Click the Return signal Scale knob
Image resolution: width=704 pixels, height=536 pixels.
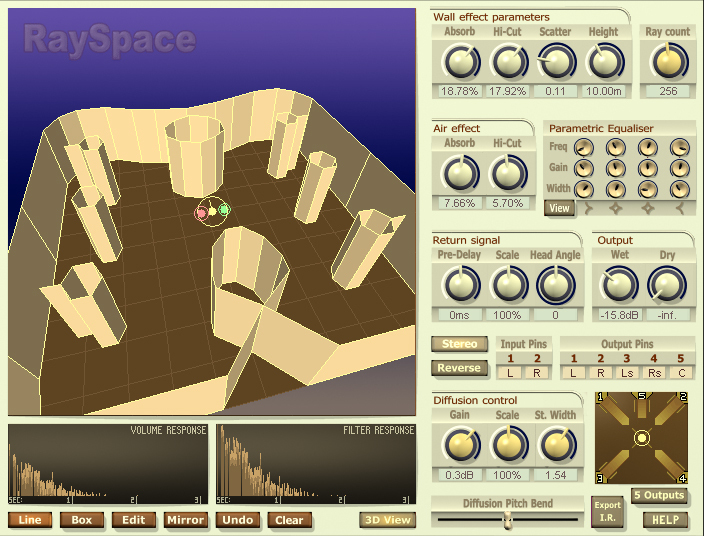point(508,286)
